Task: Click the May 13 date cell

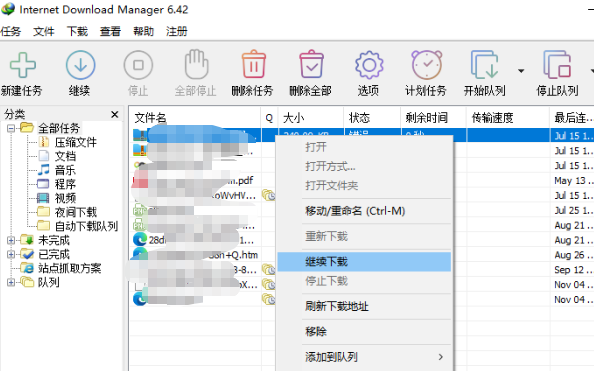Action: pos(573,181)
